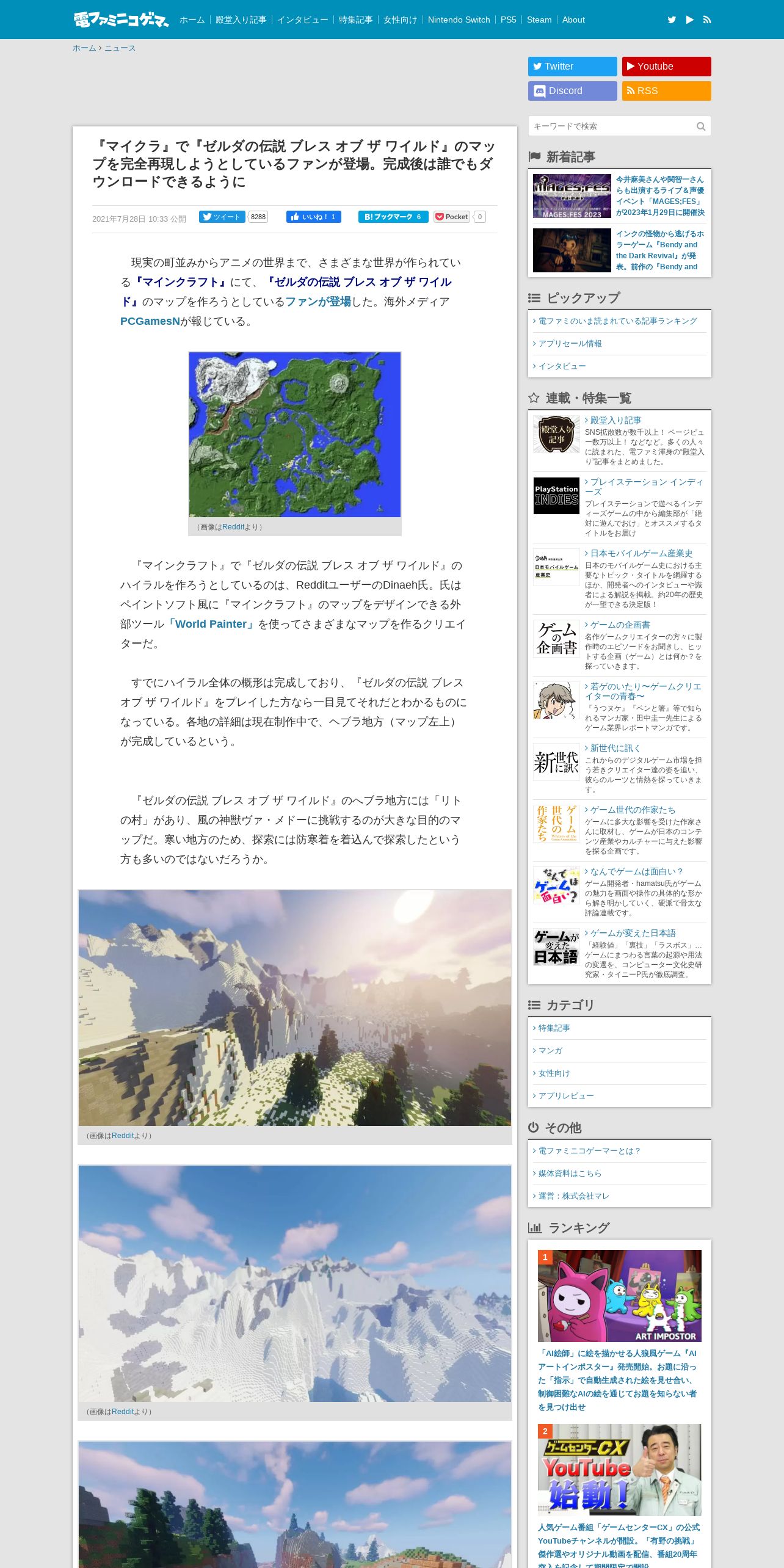784x1568 pixels.
Task: Open the blue Twitter sidebar button
Action: click(573, 67)
